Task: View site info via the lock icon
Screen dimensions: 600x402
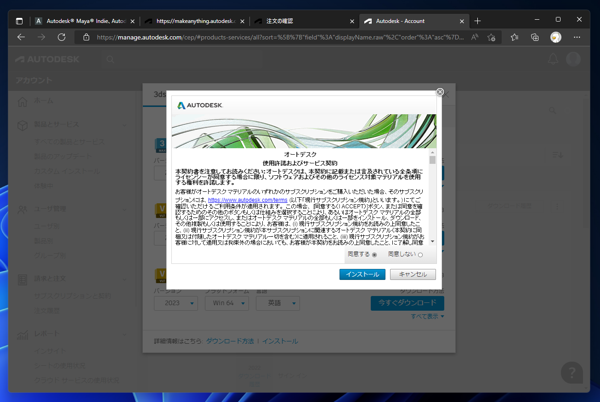Action: pyautogui.click(x=86, y=37)
